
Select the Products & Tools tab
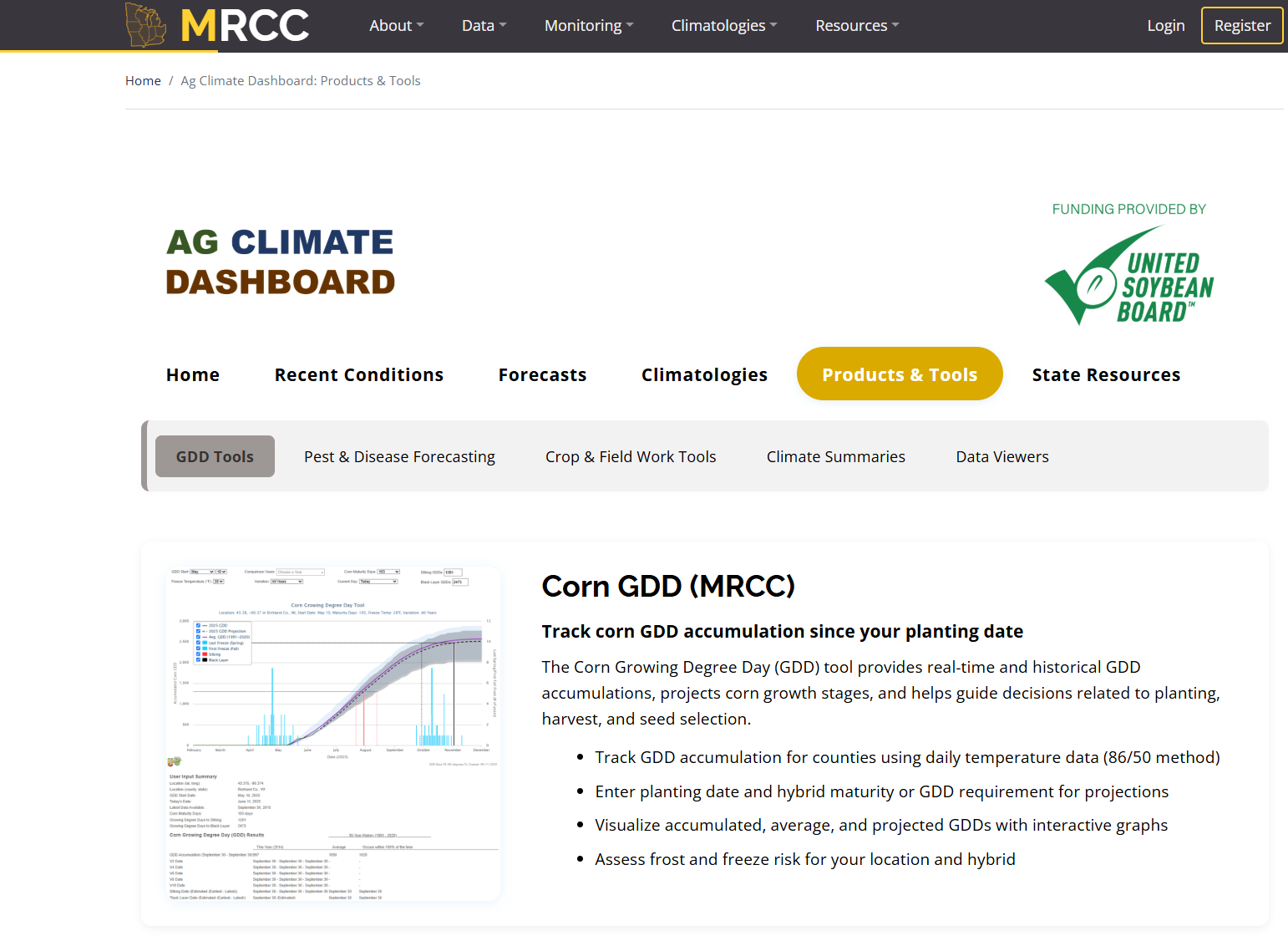pos(900,374)
